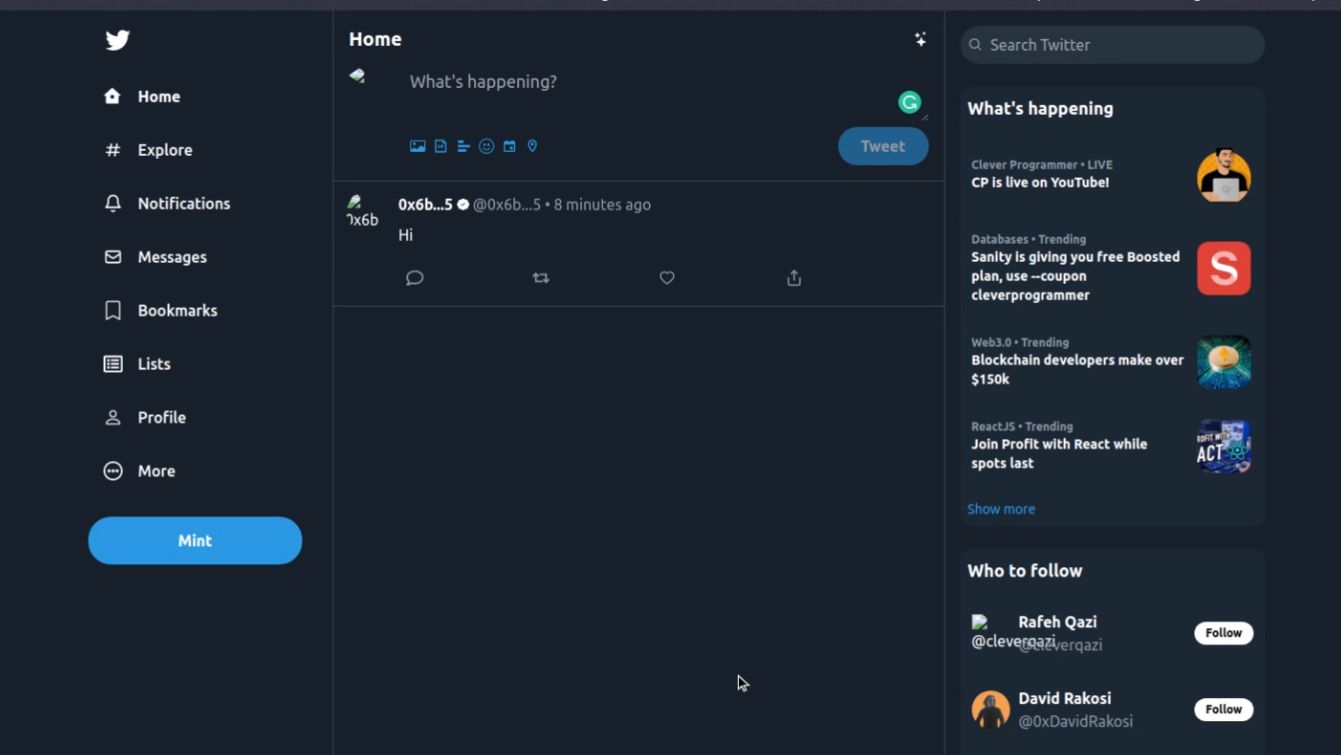This screenshot has width=1341, height=755.
Task: Click Show more under What's happening
Action: pos(1001,509)
